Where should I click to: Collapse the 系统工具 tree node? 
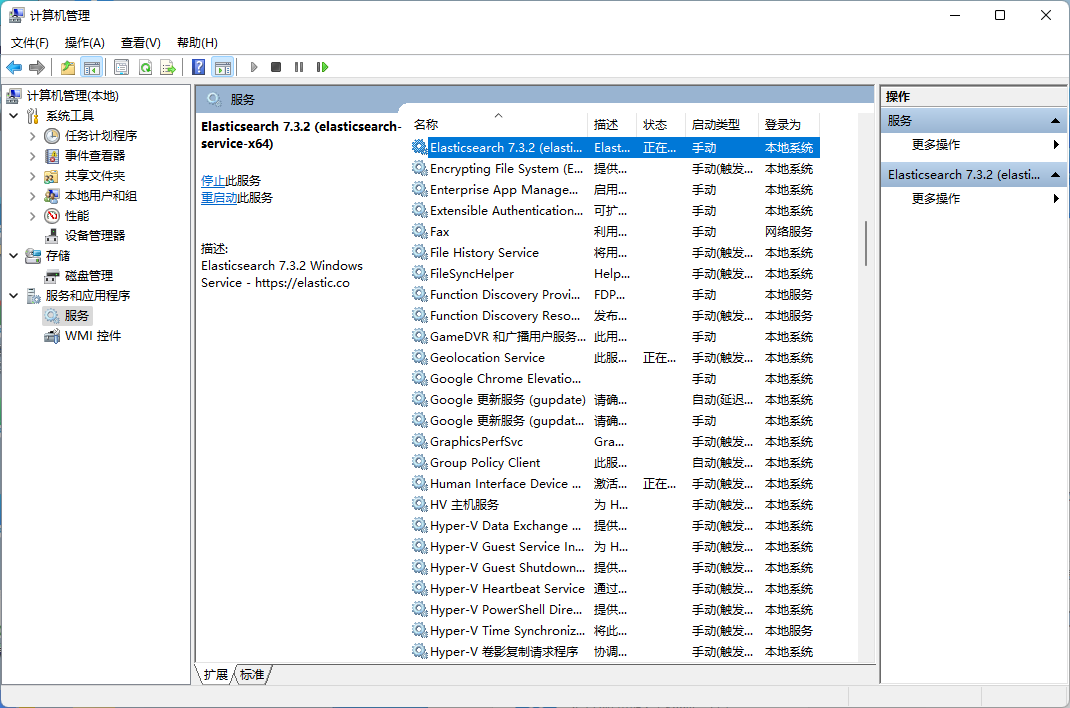(14, 116)
